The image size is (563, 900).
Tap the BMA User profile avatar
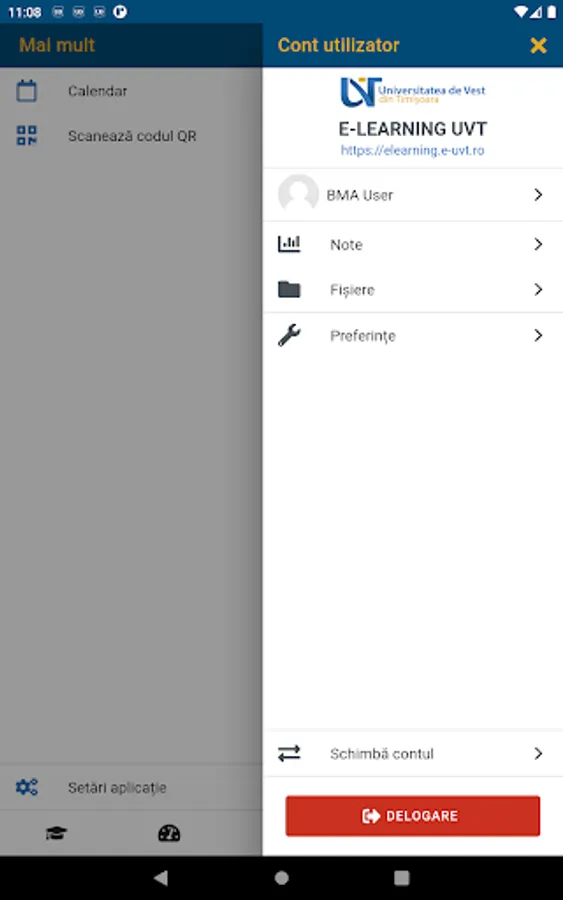pos(298,195)
